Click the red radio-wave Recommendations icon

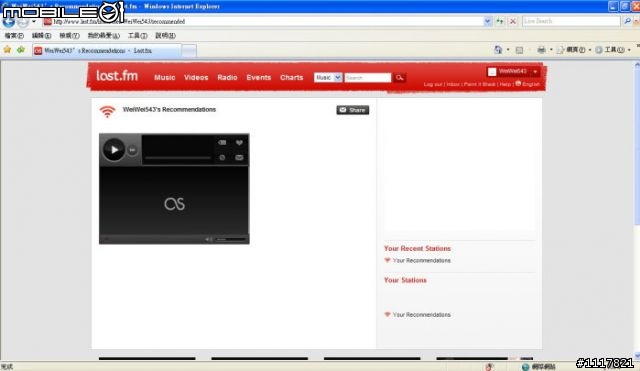[107, 111]
